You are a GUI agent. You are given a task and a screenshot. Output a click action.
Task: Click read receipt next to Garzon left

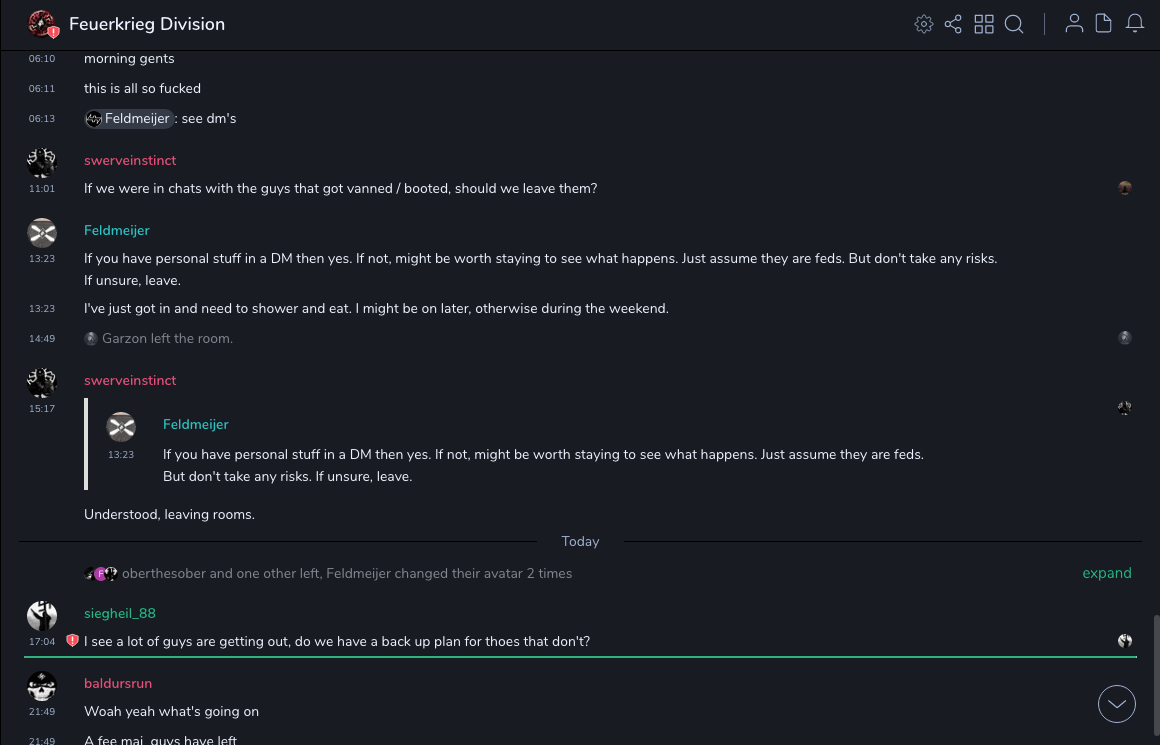coord(1125,338)
